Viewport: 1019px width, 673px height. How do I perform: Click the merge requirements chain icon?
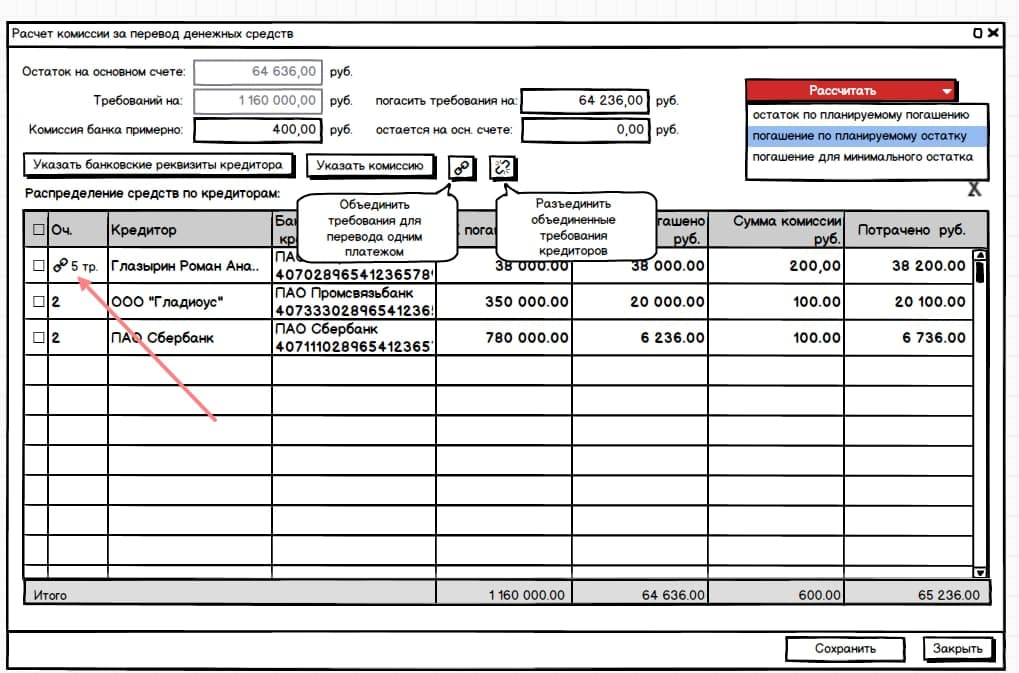coord(461,168)
